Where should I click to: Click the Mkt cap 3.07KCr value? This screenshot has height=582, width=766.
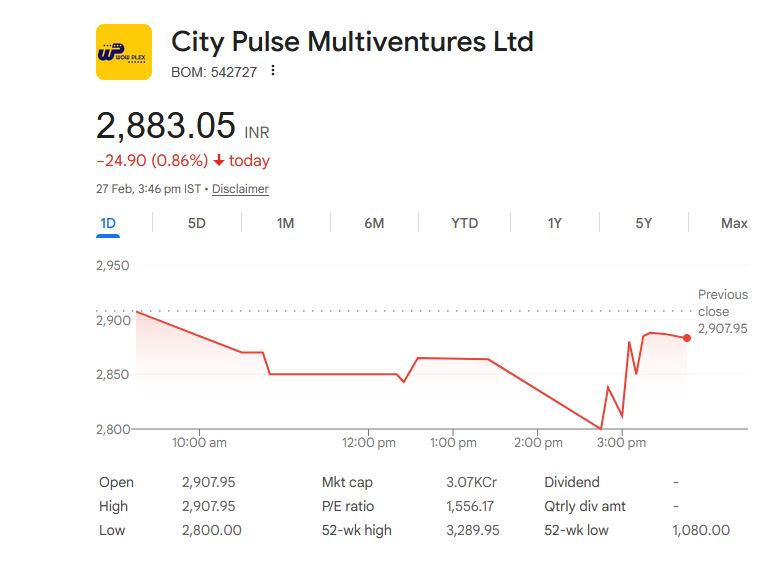470,482
